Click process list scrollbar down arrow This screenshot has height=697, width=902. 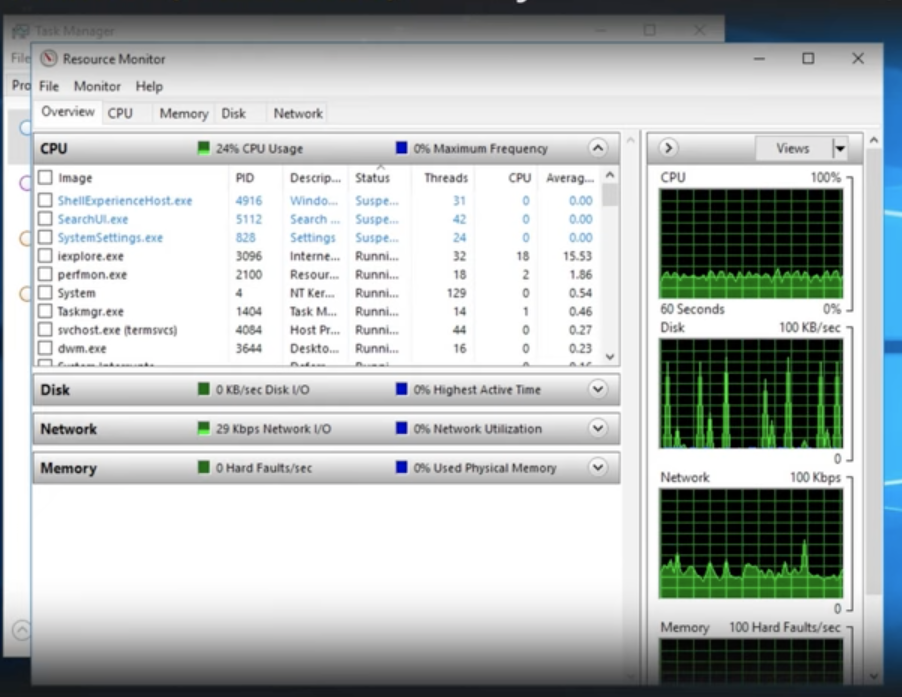[610, 357]
